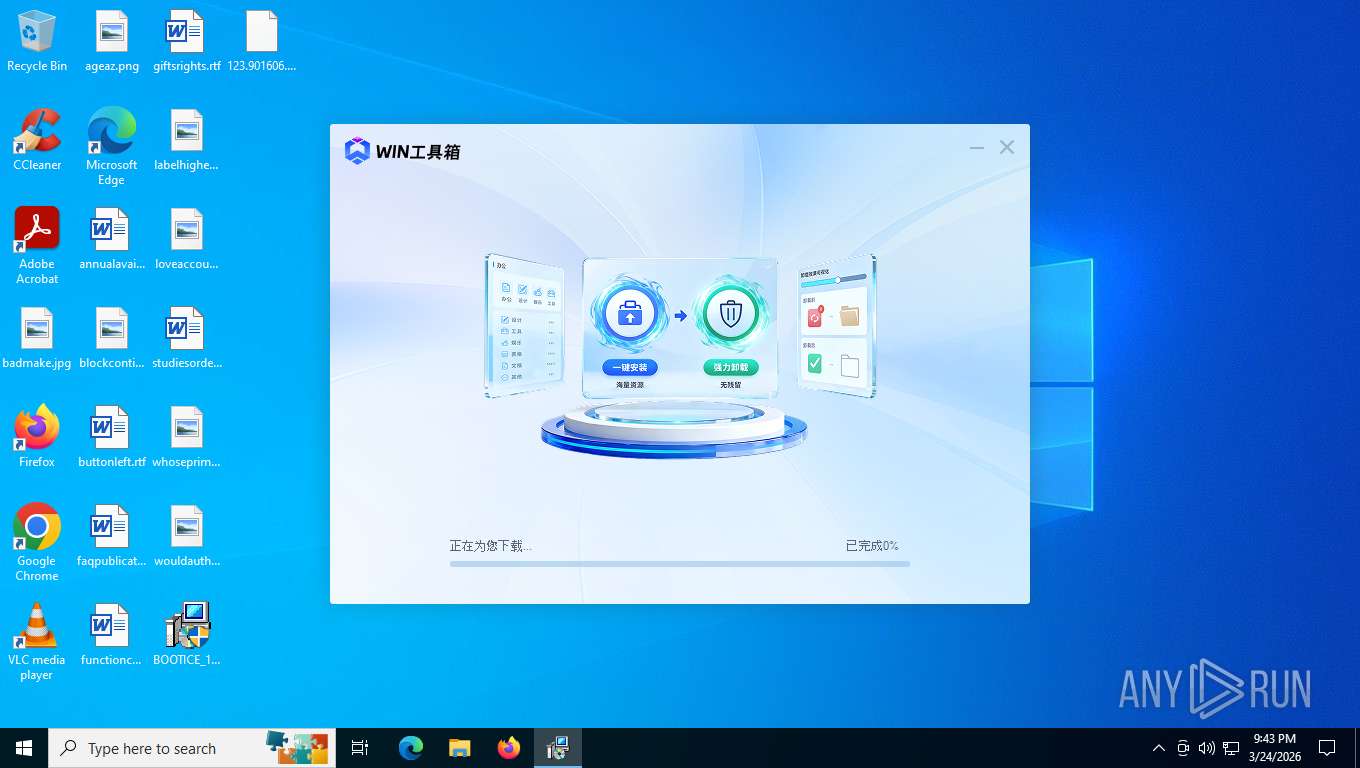1360x768 pixels.
Task: Click the Meet Now tray icon
Action: 1183,748
